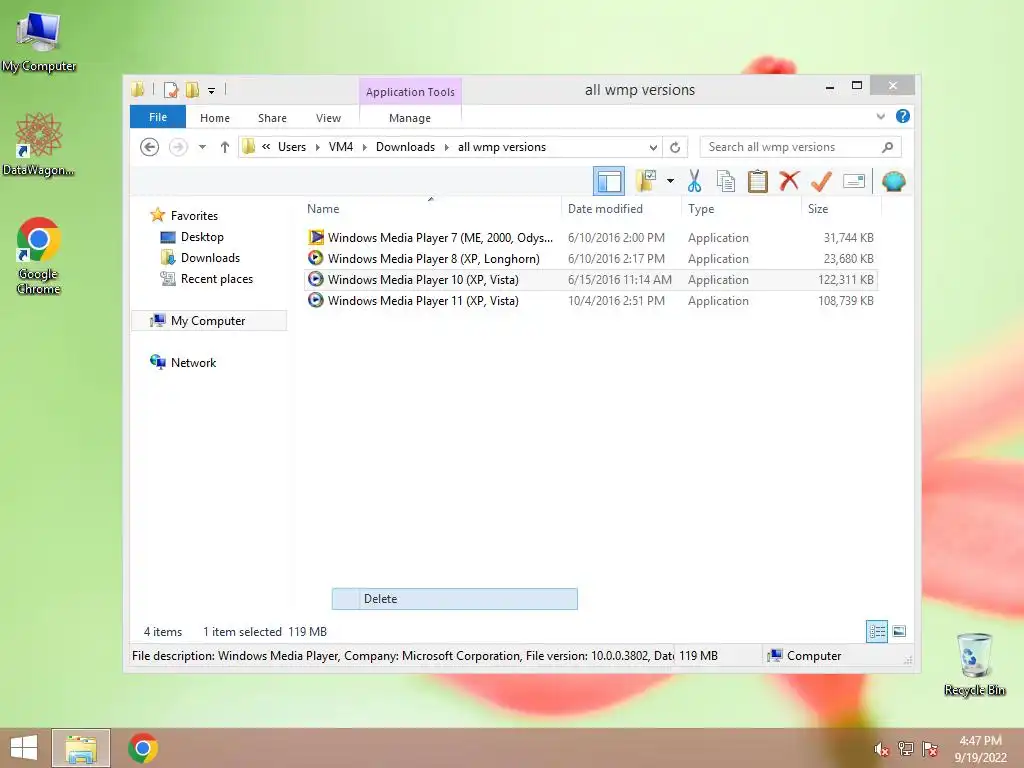This screenshot has height=768, width=1024.
Task: Open the Start button on taskbar
Action: pos(24,748)
